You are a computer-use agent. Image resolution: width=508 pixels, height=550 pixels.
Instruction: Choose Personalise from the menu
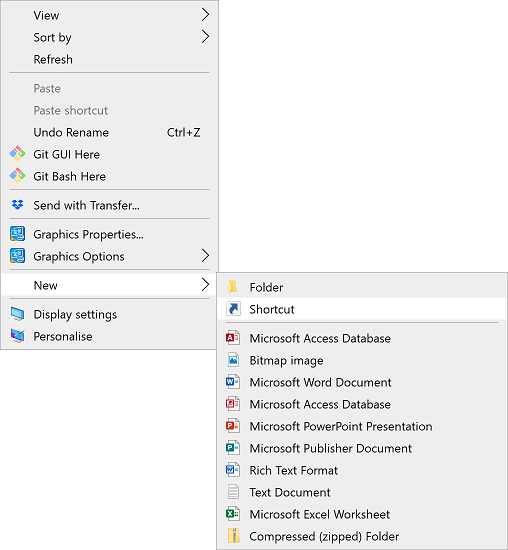pos(109,336)
